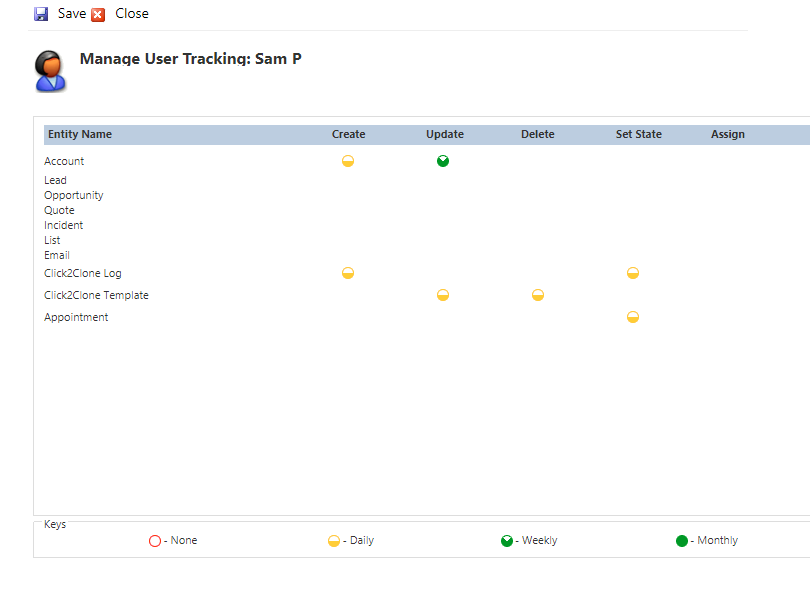Toggle Click2Clone Log Create tracking icon

pos(348,273)
